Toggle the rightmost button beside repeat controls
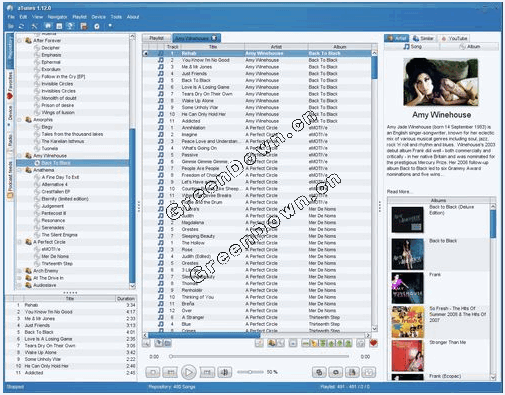The width and height of the screenshot is (505, 395). [369, 372]
